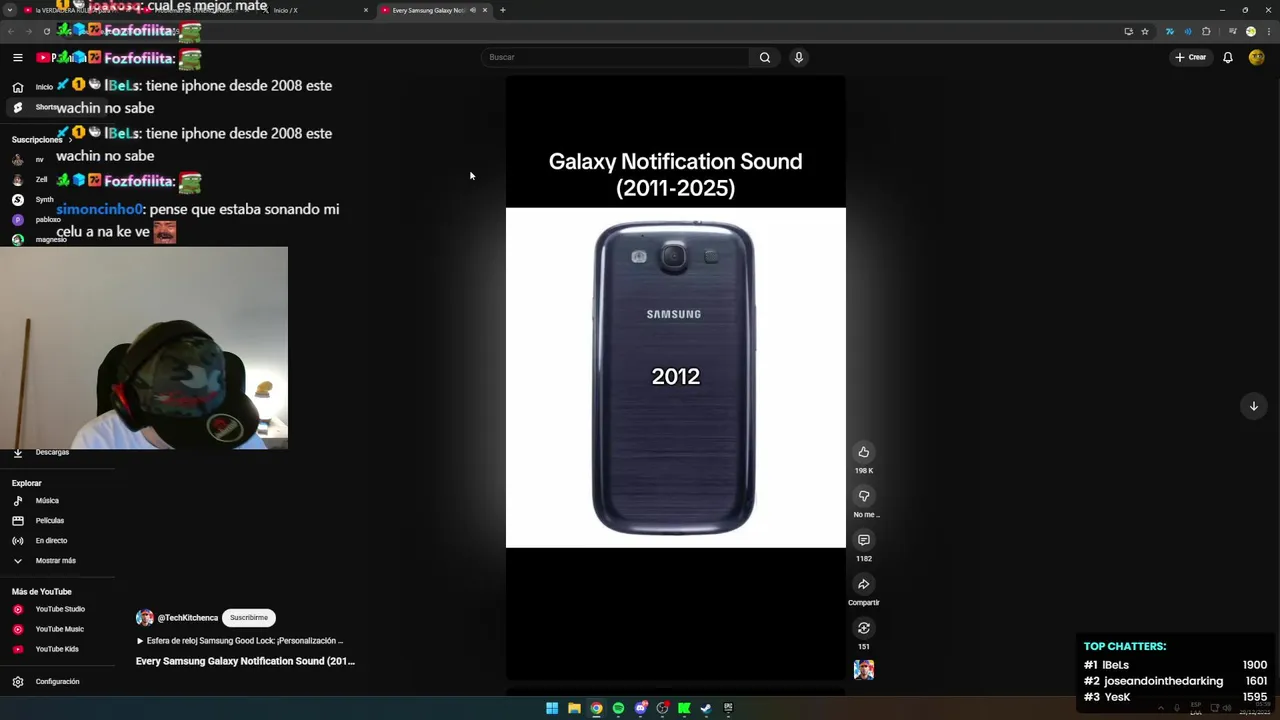Click the blue sound-wave extension icon
Viewport: 1280px width, 720px height.
click(x=1188, y=31)
